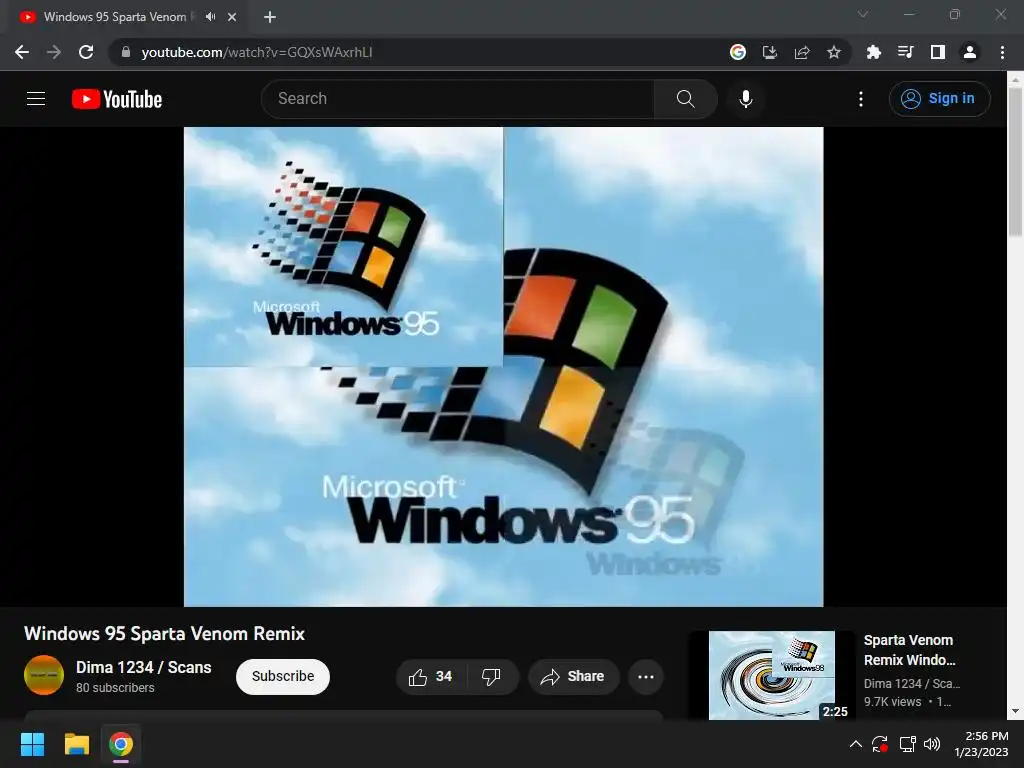Image resolution: width=1024 pixels, height=768 pixels.
Task: Open the Extensions puzzle icon
Action: point(873,52)
